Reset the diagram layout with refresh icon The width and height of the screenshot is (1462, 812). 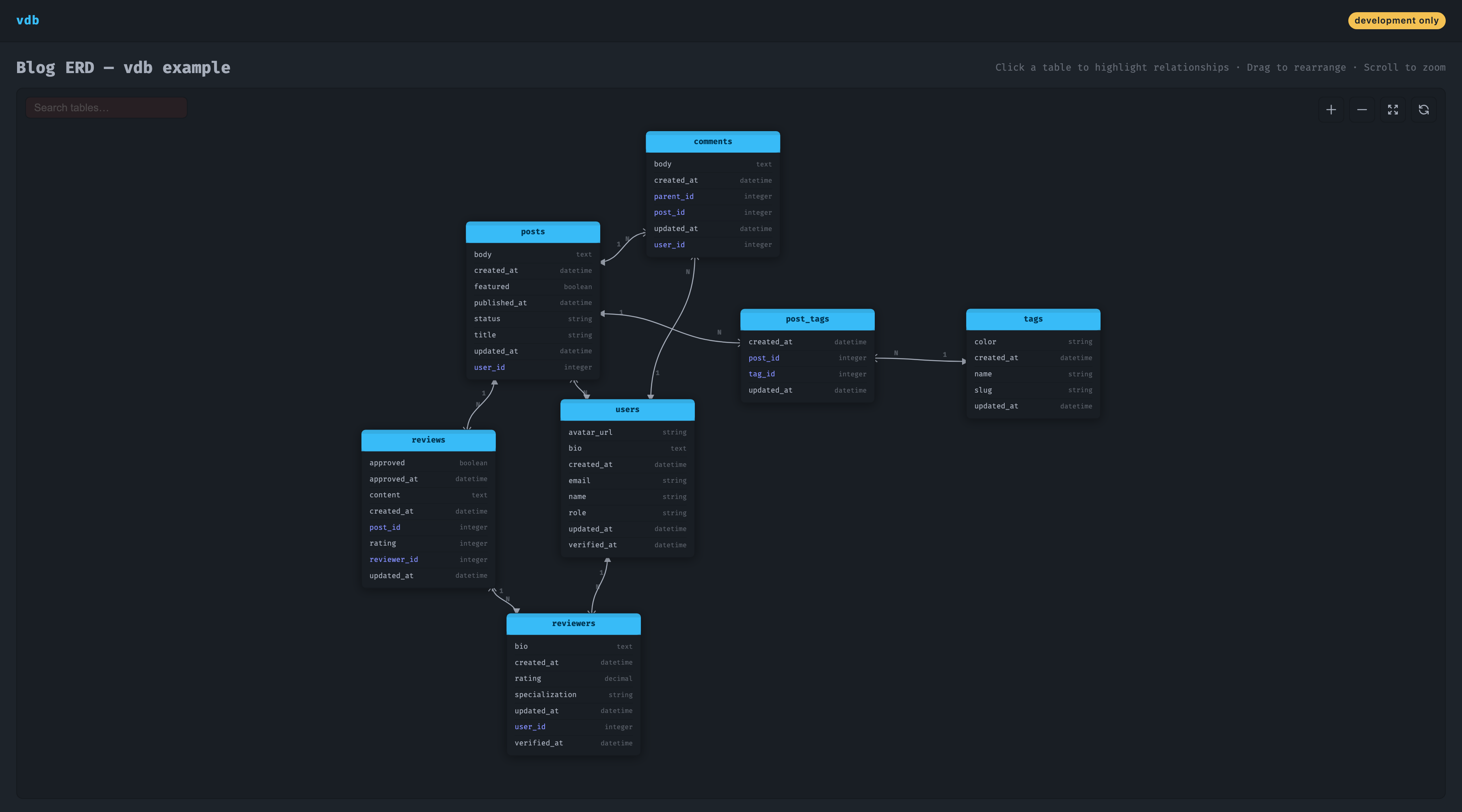point(1423,110)
